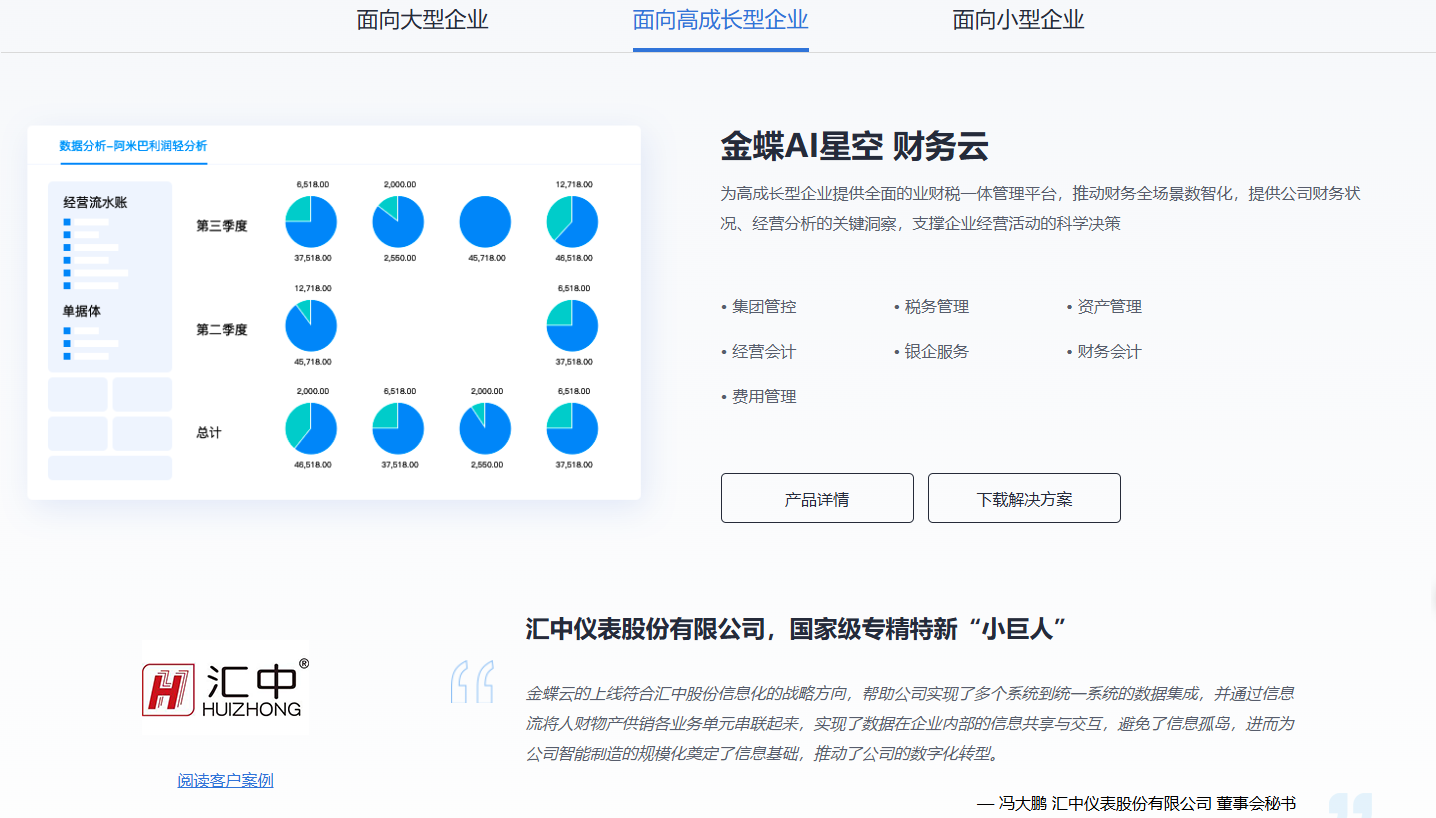Switch to the 面向大型企业 tab
Viewport: 1436px width, 818px height.
[422, 20]
